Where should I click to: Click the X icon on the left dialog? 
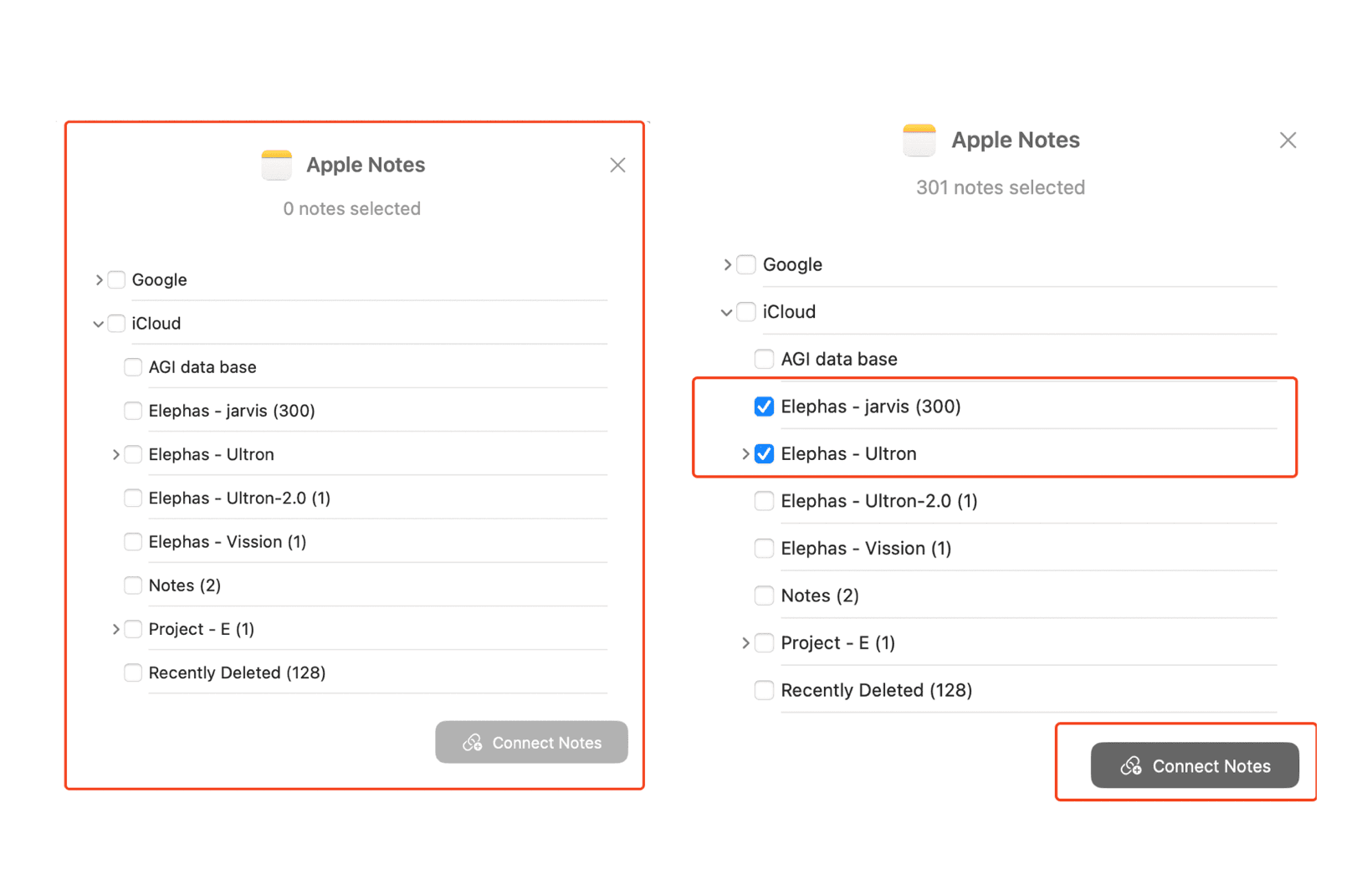click(617, 165)
